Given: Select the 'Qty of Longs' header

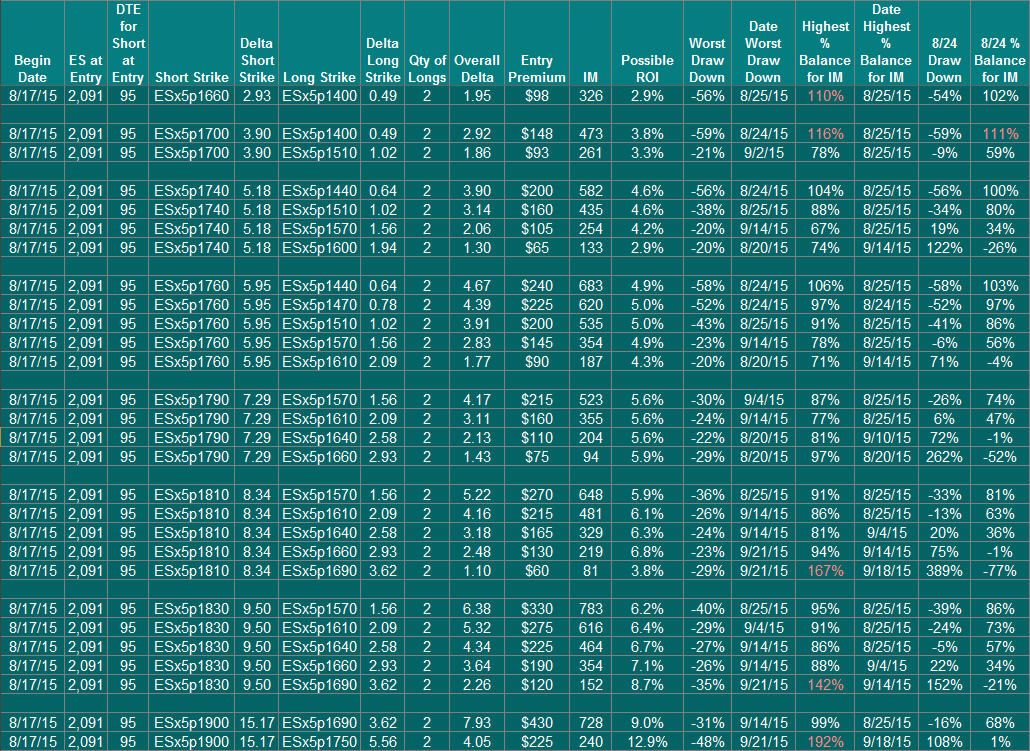Looking at the screenshot, I should [427, 43].
